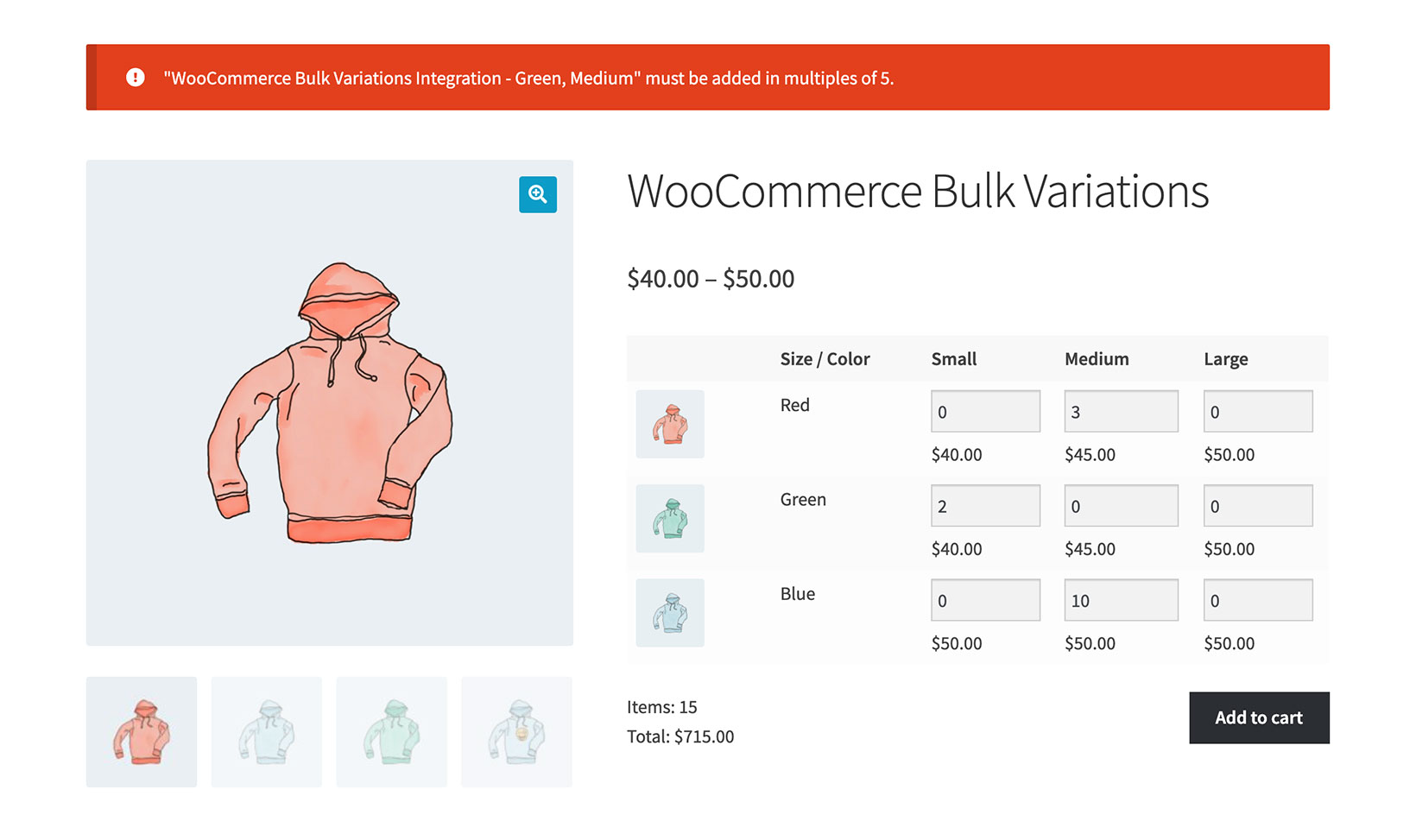Viewport: 1416px width, 840px height.
Task: Click the Total: $715.00 text
Action: coord(680,736)
